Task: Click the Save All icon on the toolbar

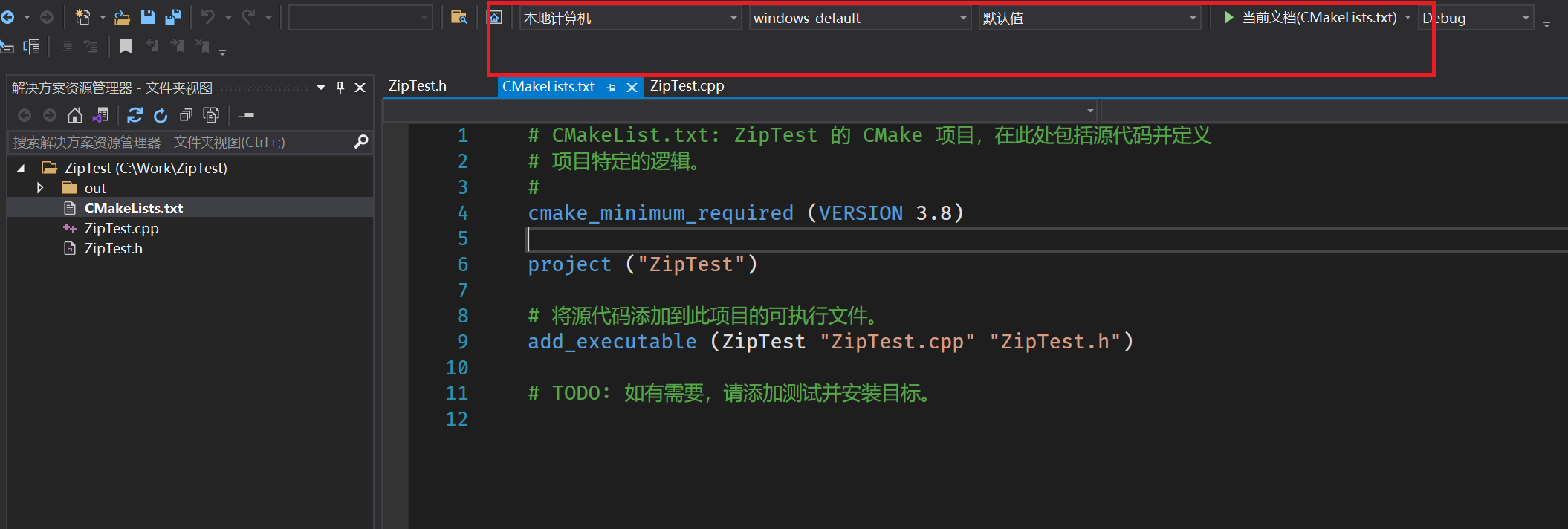Action: (x=174, y=16)
